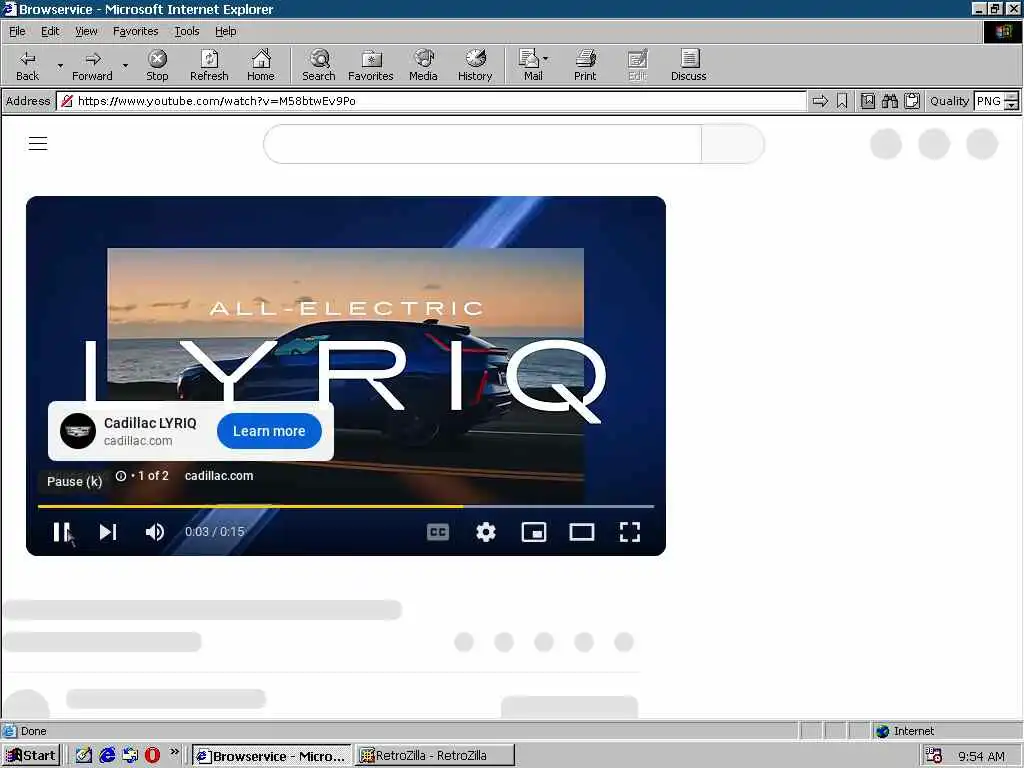Image resolution: width=1024 pixels, height=768 pixels.
Task: Click the ad info icon before 1 of 2
Action: [121, 476]
